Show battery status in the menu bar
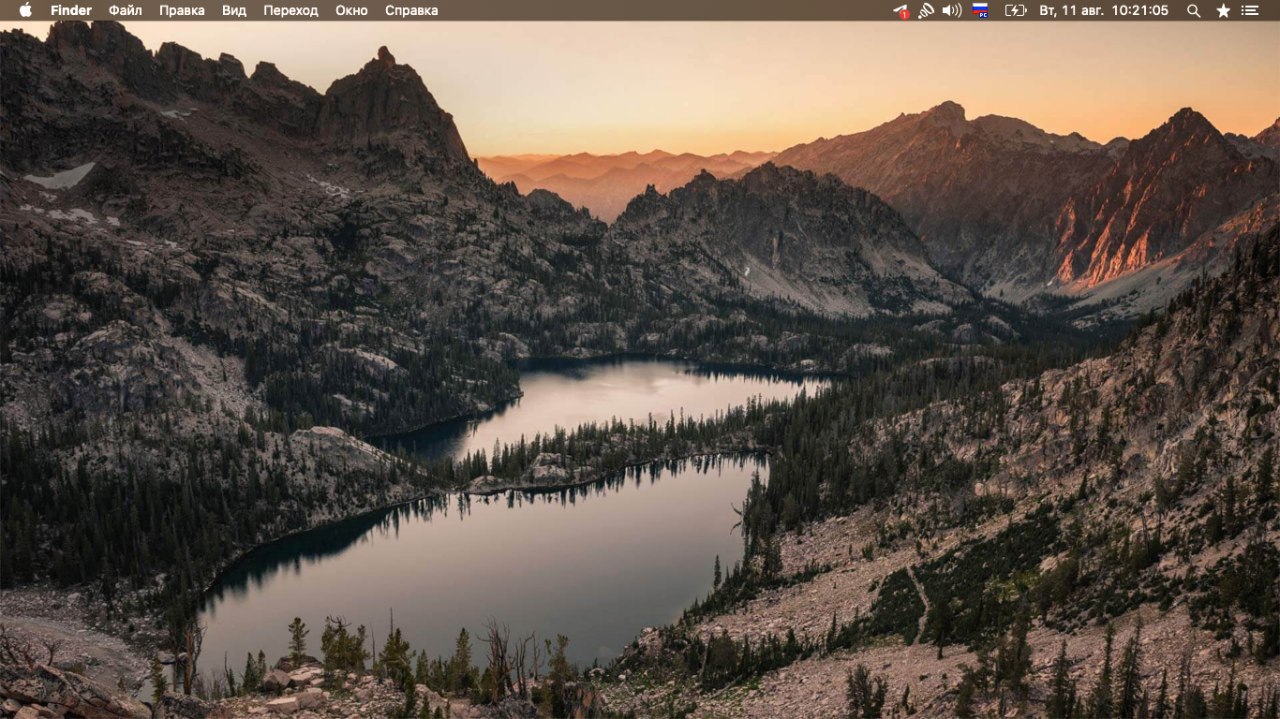Screen dimensions: 1280x719 click(x=1015, y=10)
